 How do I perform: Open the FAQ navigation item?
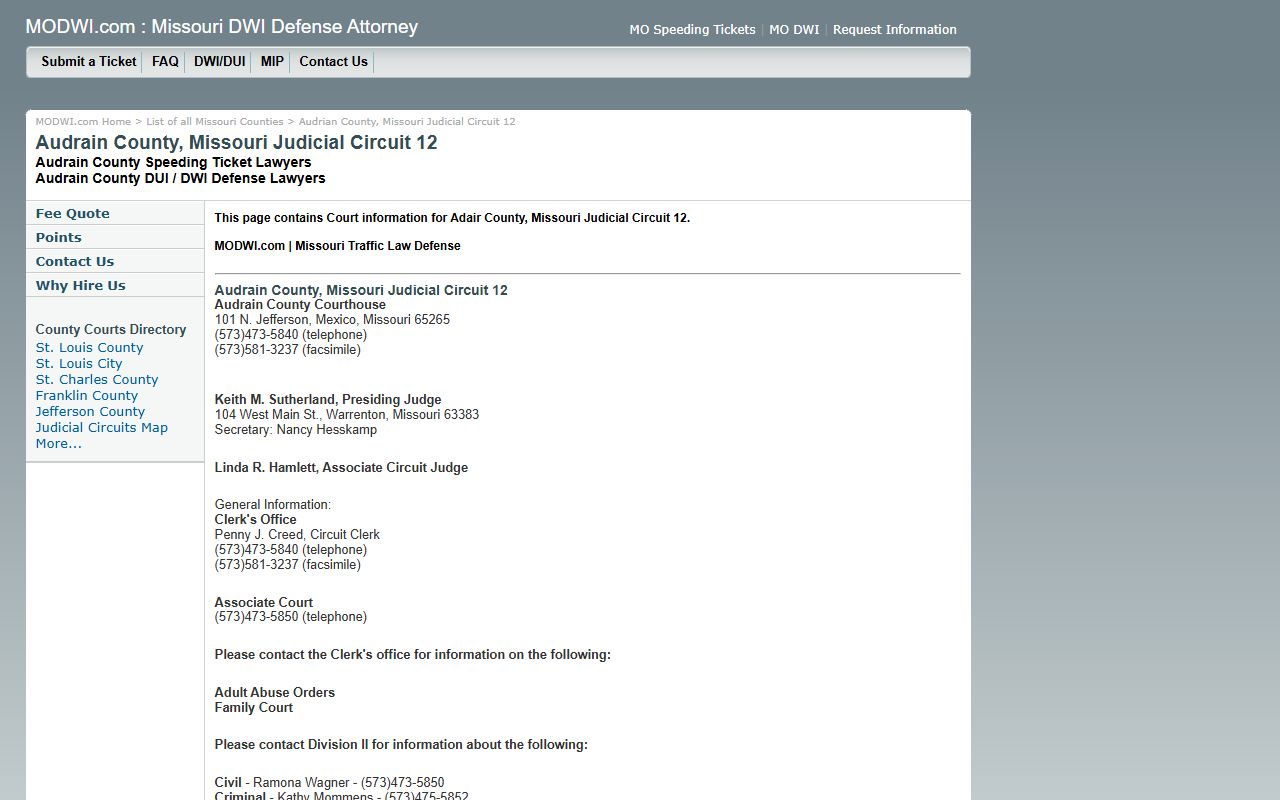pos(165,62)
